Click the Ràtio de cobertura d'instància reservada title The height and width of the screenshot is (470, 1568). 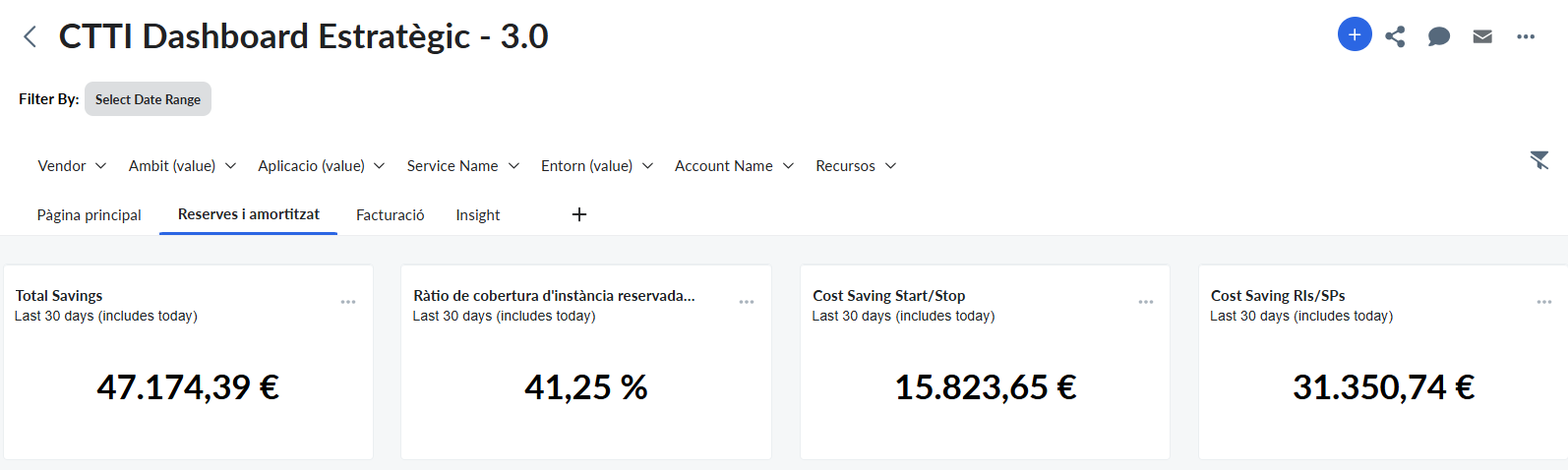click(554, 296)
